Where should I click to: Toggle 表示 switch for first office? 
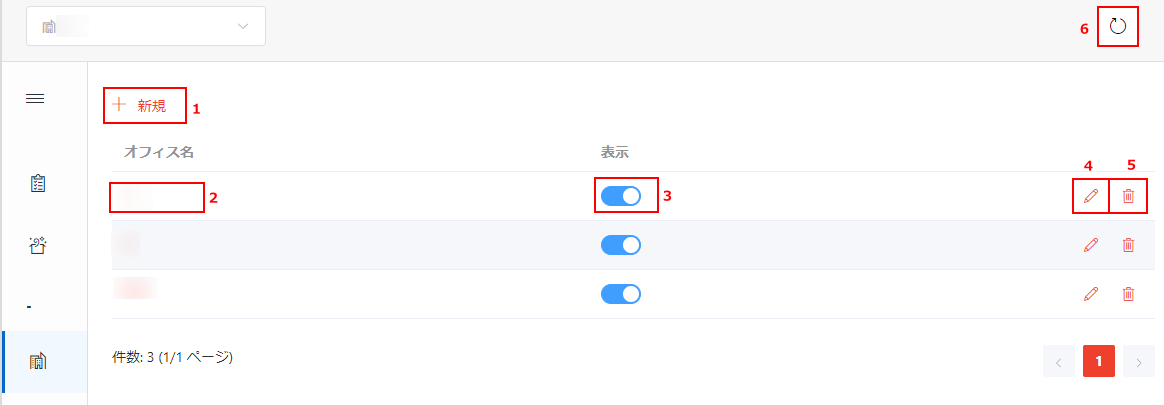point(621,196)
